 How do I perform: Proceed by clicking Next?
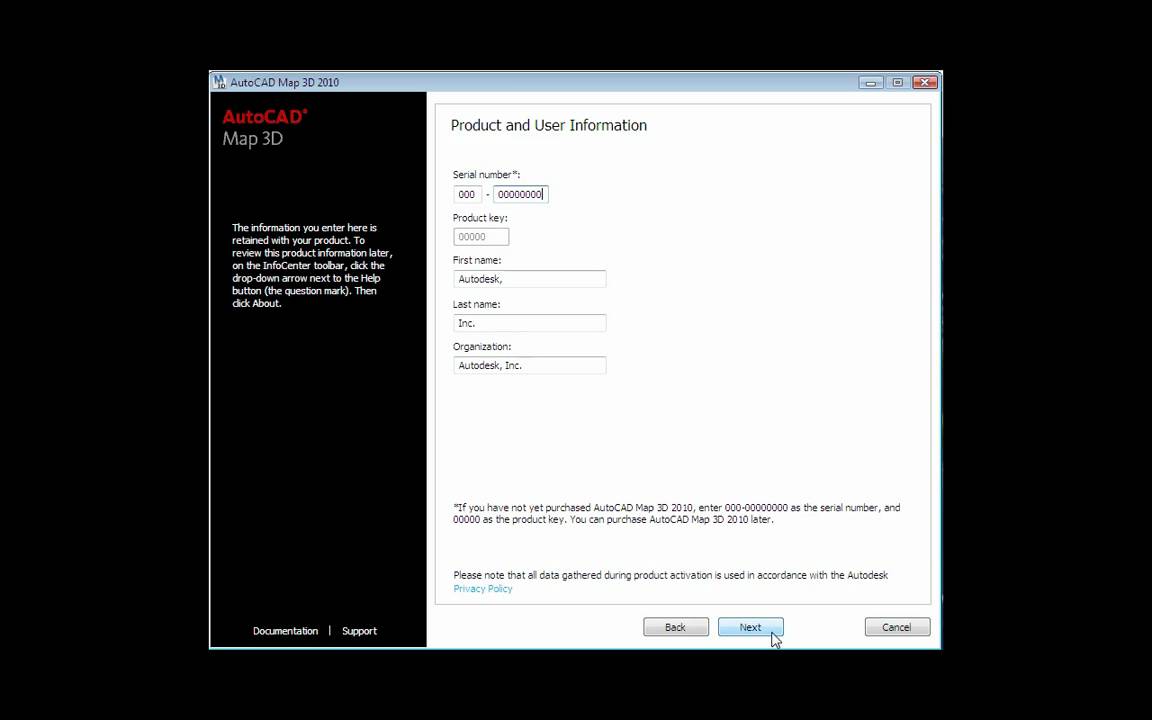point(751,627)
